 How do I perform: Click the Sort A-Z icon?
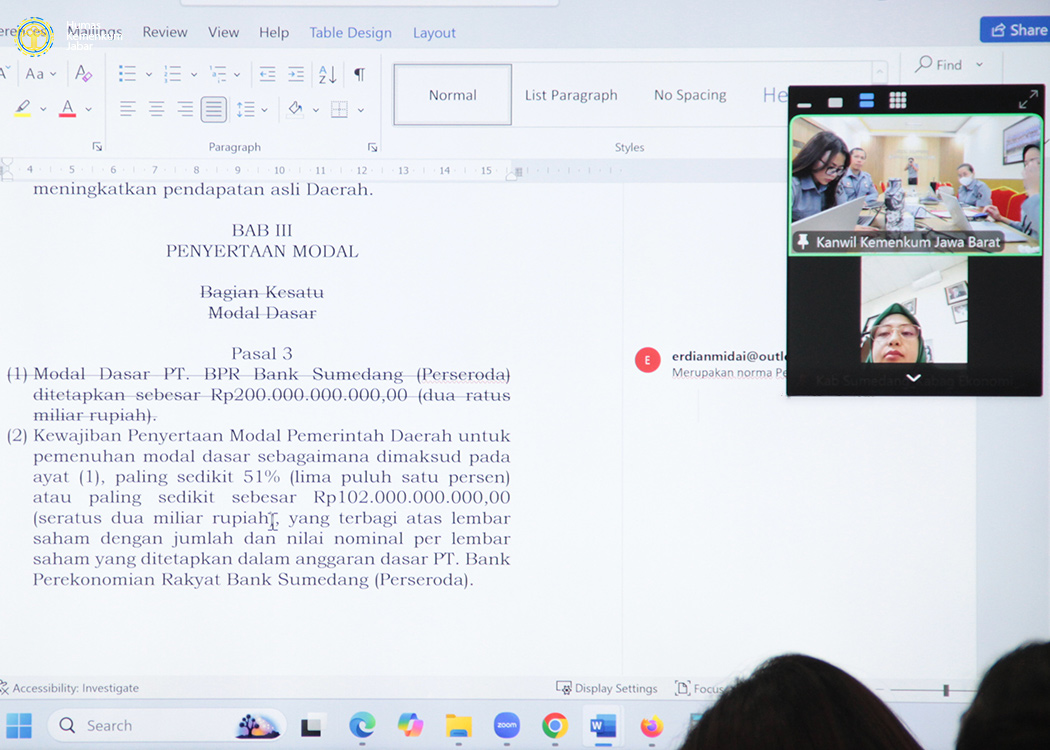tap(327, 74)
